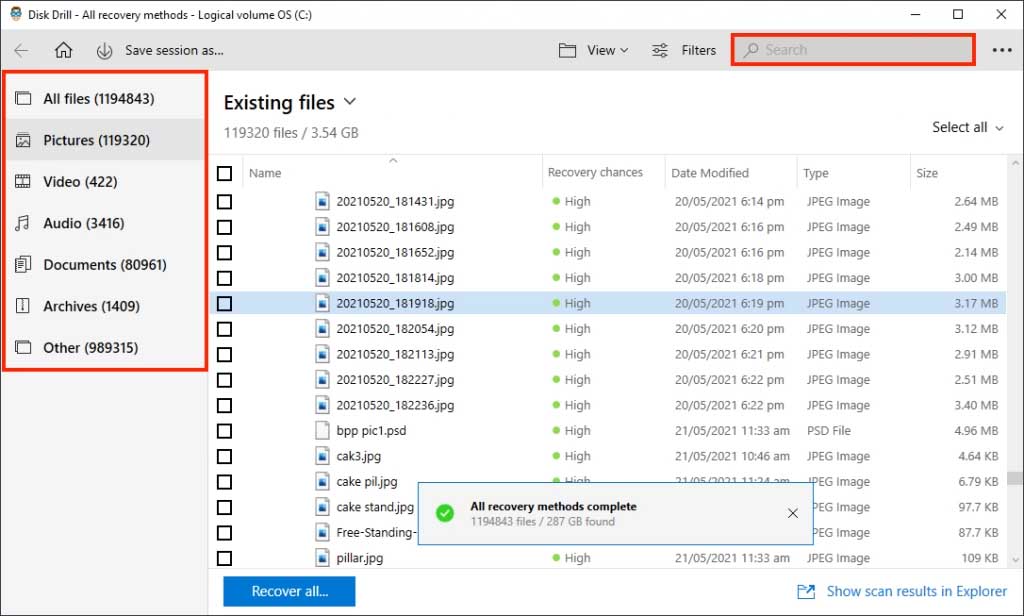Click the Save session download icon

[x=104, y=51]
